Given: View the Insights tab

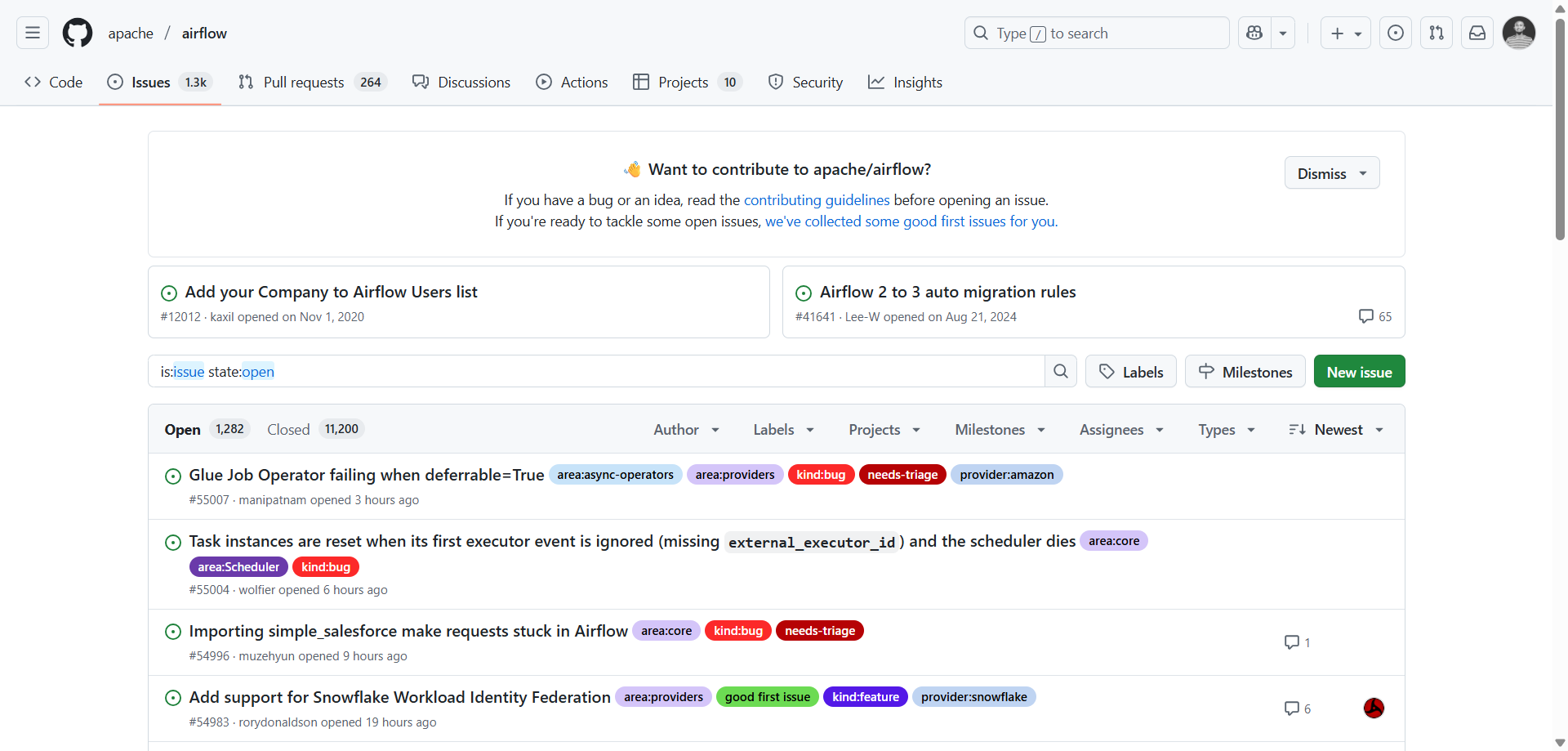Looking at the screenshot, I should (905, 82).
